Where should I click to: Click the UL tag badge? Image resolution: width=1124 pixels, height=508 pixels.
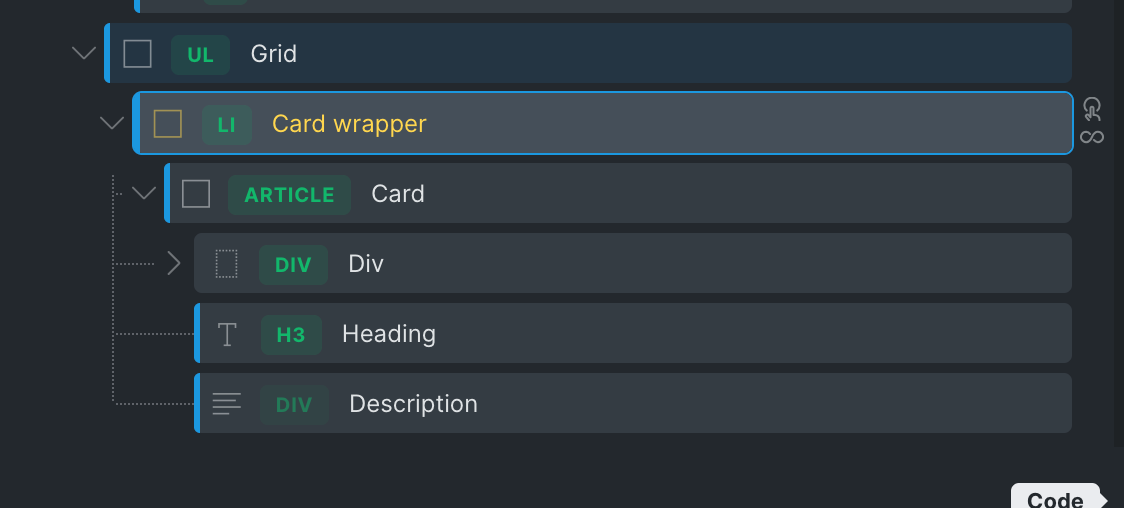(x=200, y=54)
